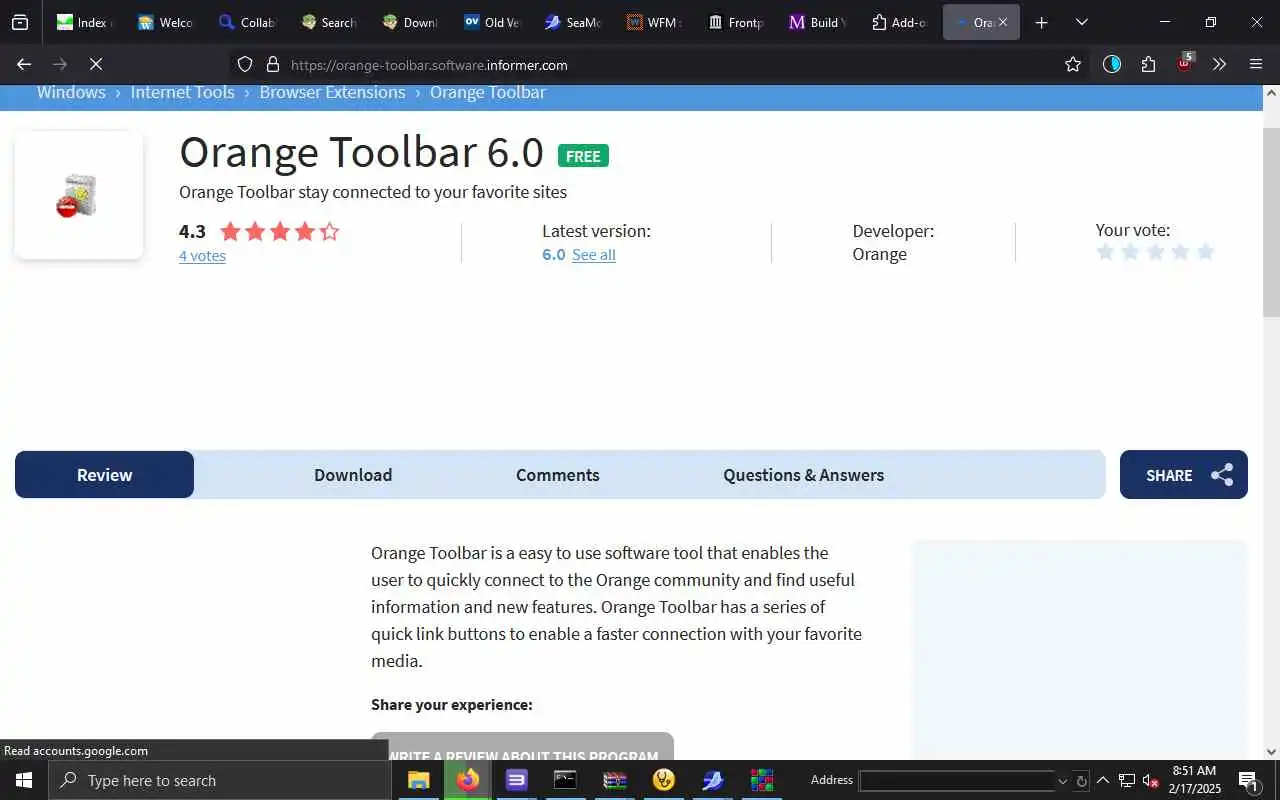Screen dimensions: 1280x800
Task: Select the Review tab
Action: 104,475
